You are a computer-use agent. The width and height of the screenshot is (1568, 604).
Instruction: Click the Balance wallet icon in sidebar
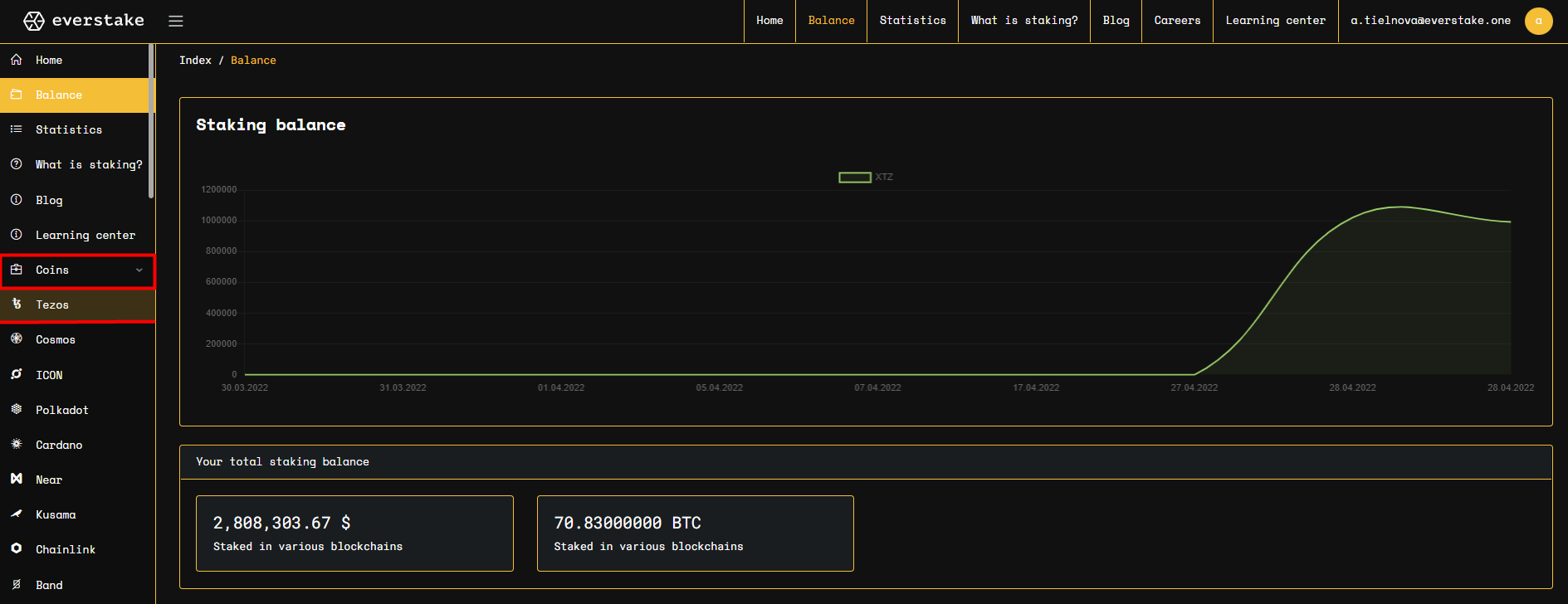[x=17, y=95]
